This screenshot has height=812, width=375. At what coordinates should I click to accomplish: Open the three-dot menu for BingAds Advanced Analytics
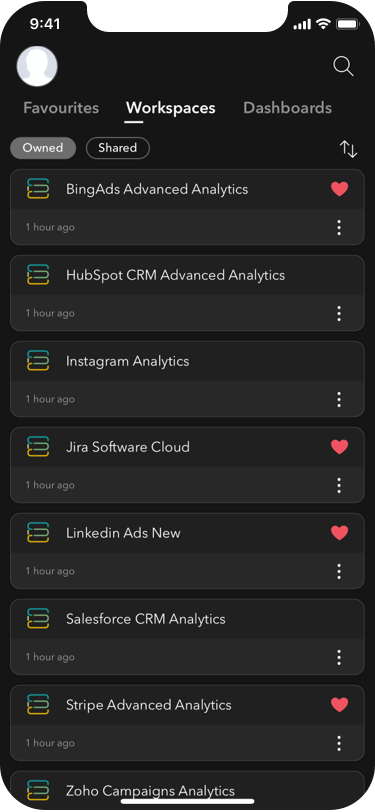(x=339, y=227)
